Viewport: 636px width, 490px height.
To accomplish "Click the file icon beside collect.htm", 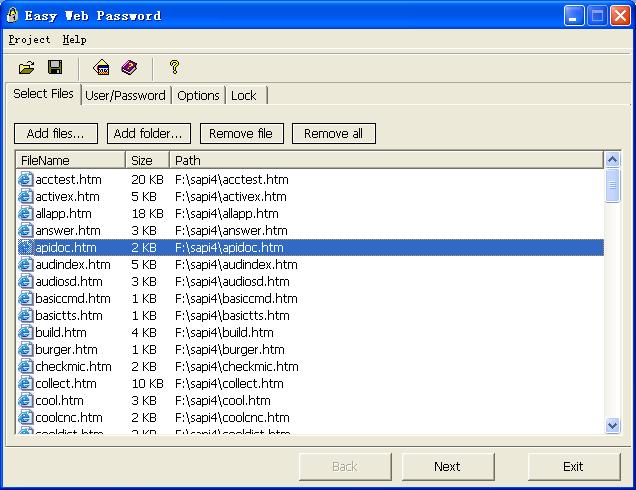I will coord(25,384).
